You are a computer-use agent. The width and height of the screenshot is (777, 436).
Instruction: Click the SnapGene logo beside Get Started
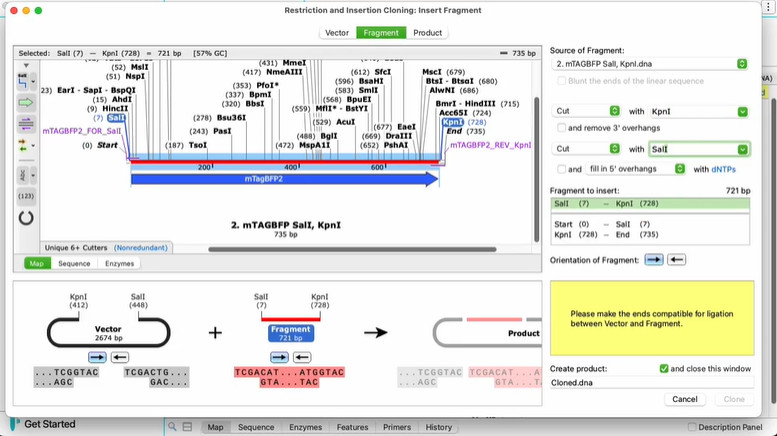(x=15, y=424)
